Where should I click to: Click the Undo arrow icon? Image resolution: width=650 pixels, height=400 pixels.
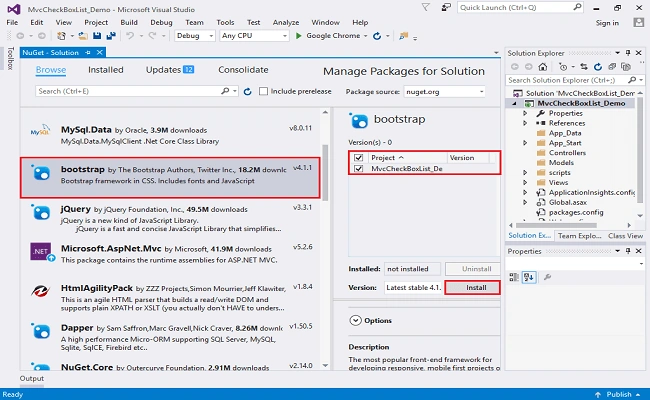pos(130,36)
